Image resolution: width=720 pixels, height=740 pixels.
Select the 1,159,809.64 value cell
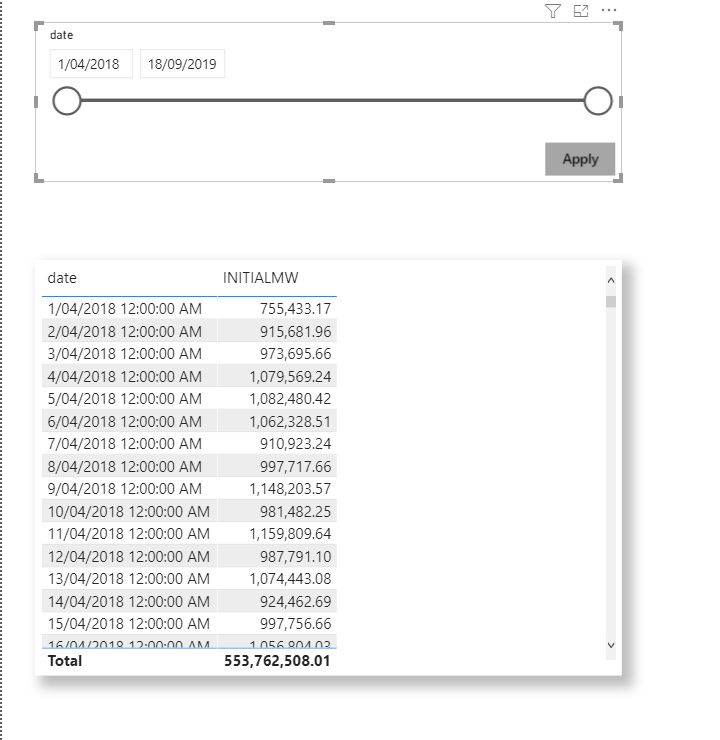(x=290, y=534)
